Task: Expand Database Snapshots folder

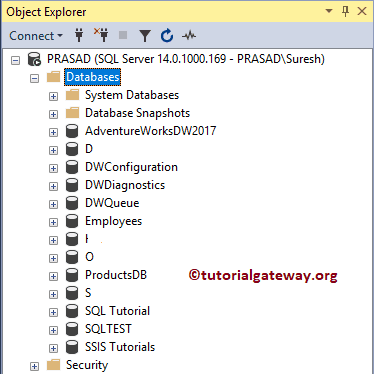Action: click(x=53, y=114)
